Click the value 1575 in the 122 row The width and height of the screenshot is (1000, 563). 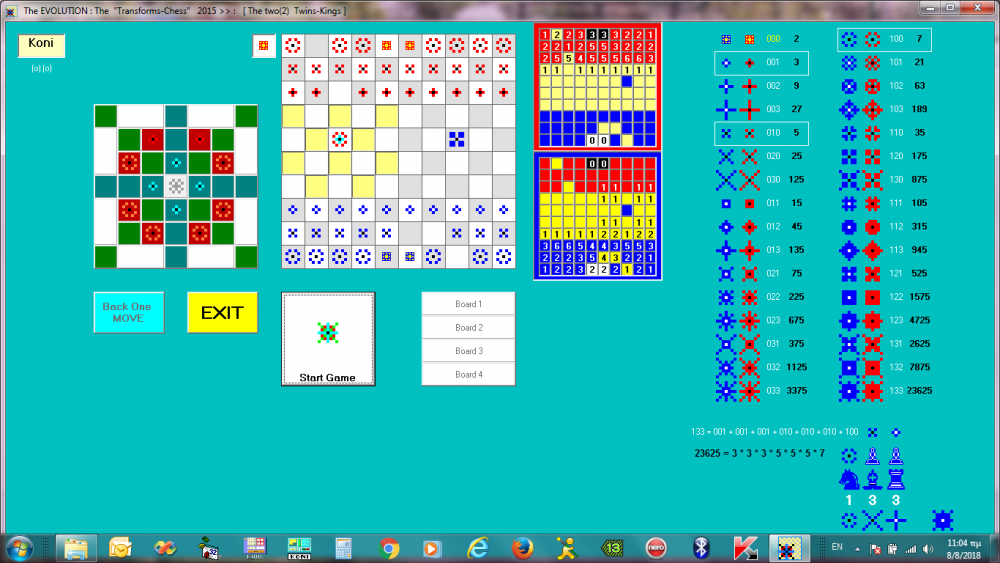tap(919, 297)
